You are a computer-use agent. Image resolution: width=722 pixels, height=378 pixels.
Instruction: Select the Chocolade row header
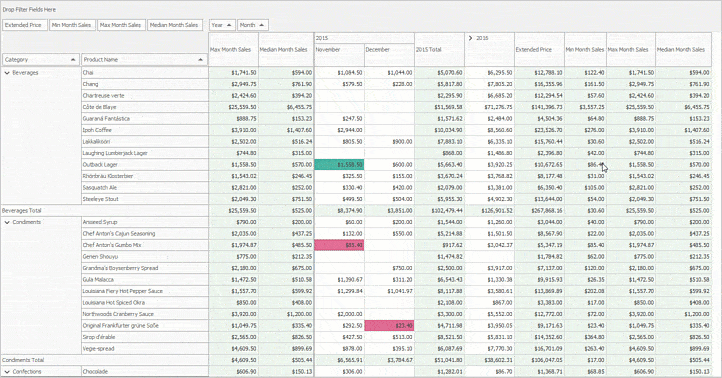(145, 372)
